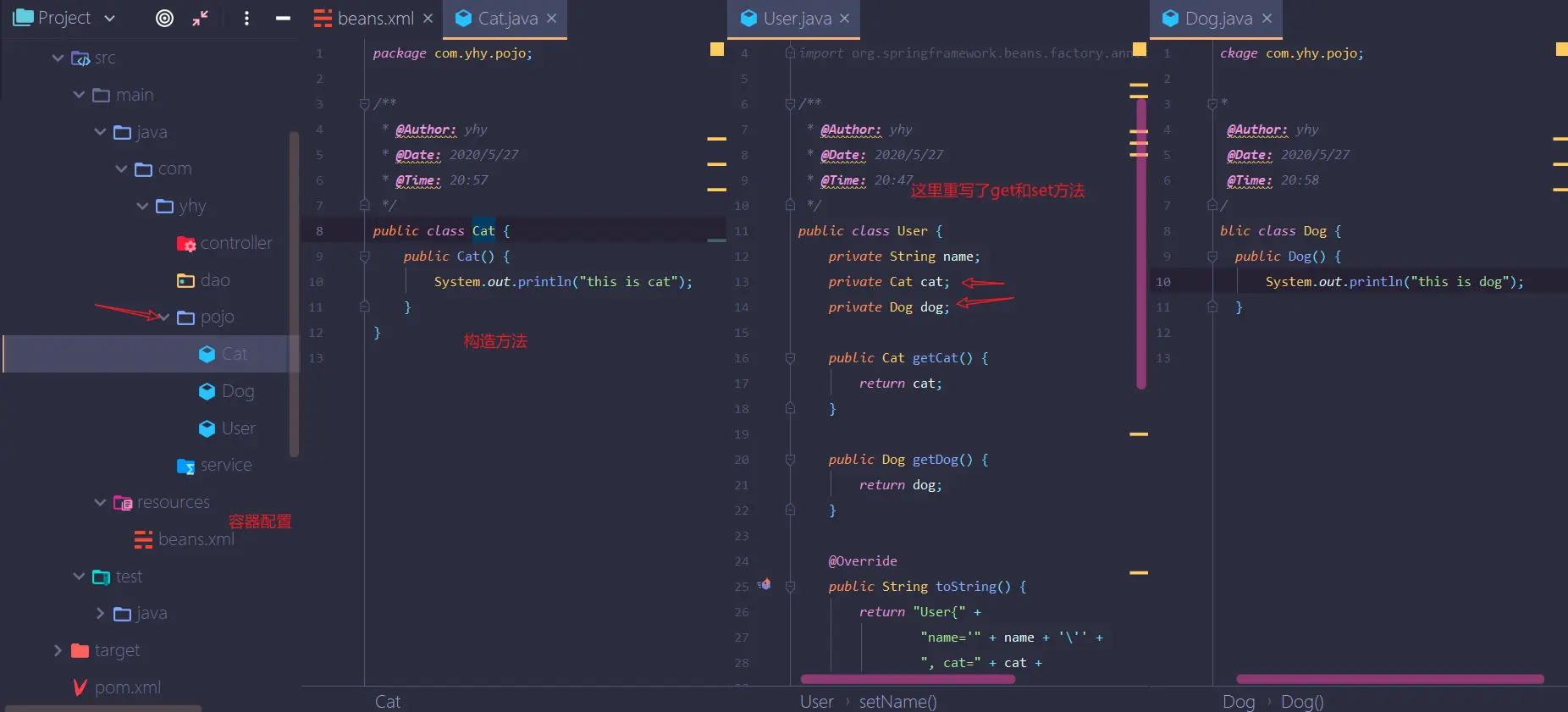Screen dimensions: 1568x712
Task: Close the beans.xml editor tab
Action: point(428,18)
